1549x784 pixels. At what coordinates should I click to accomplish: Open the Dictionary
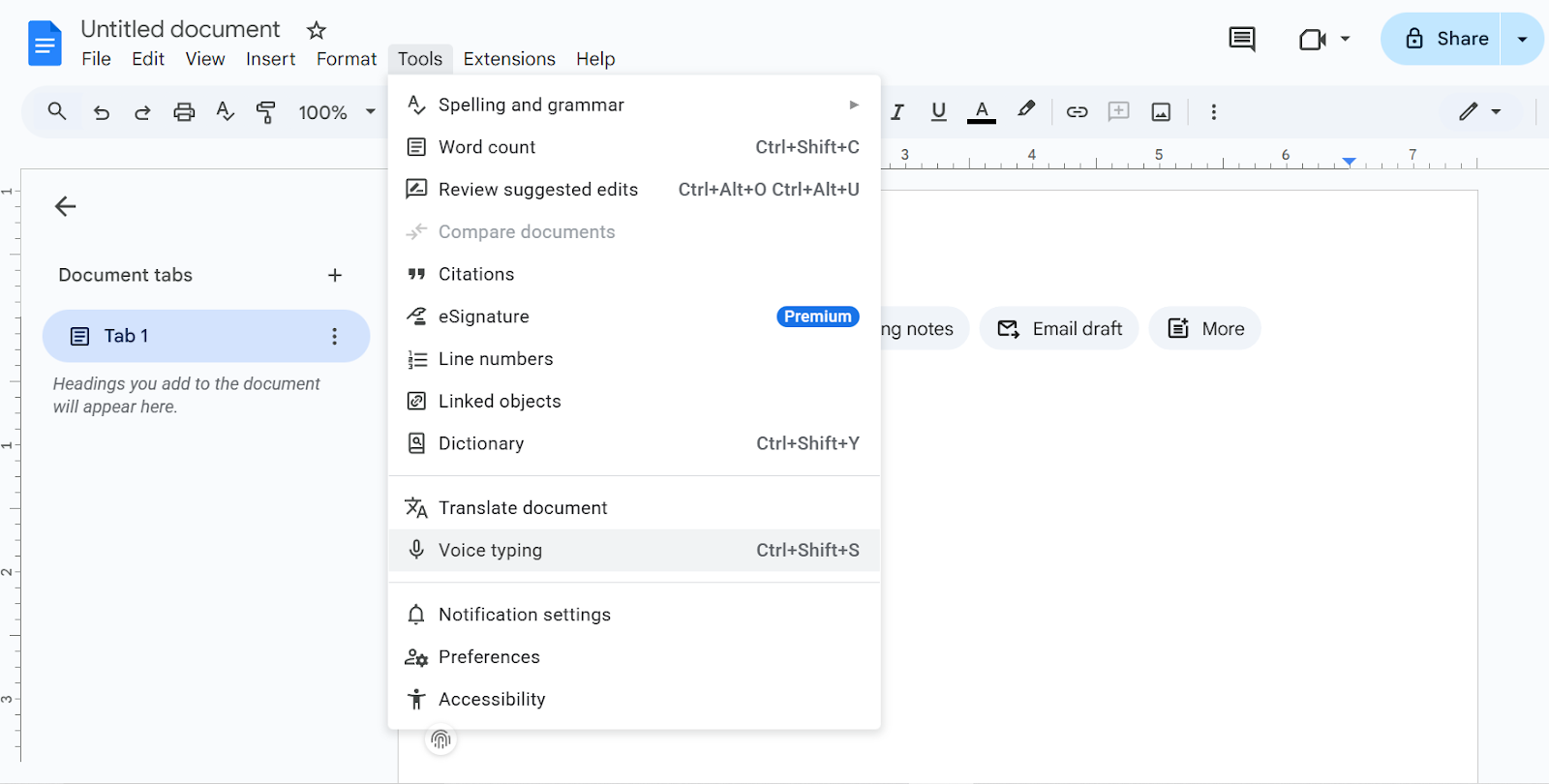pos(634,443)
